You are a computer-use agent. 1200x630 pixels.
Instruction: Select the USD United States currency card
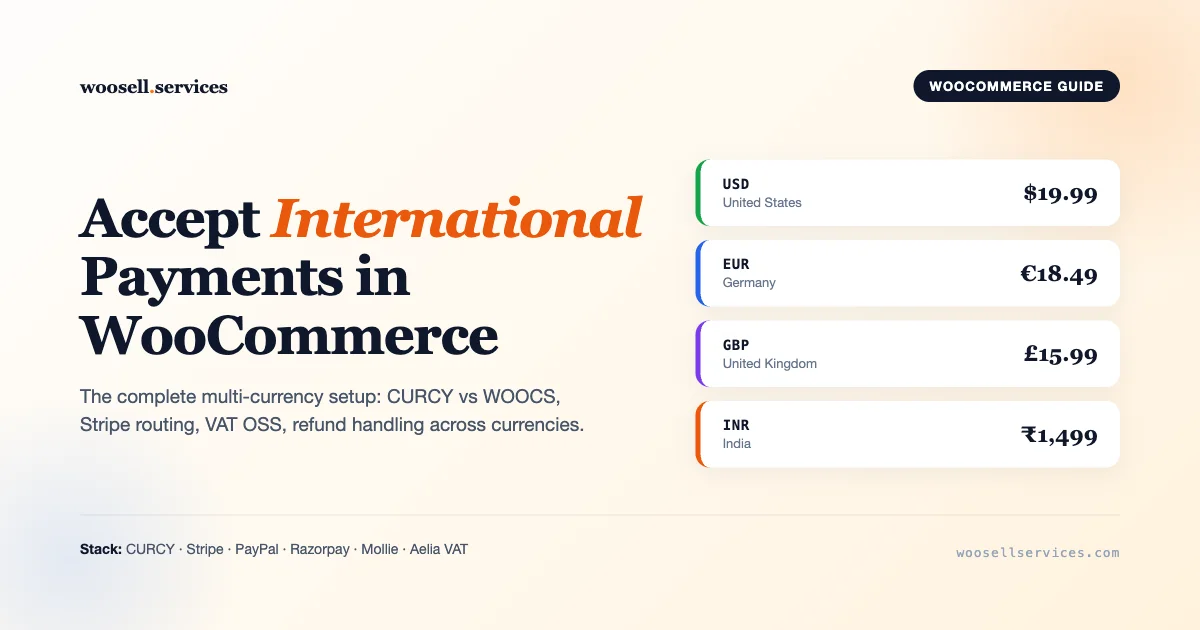pyautogui.click(x=906, y=193)
